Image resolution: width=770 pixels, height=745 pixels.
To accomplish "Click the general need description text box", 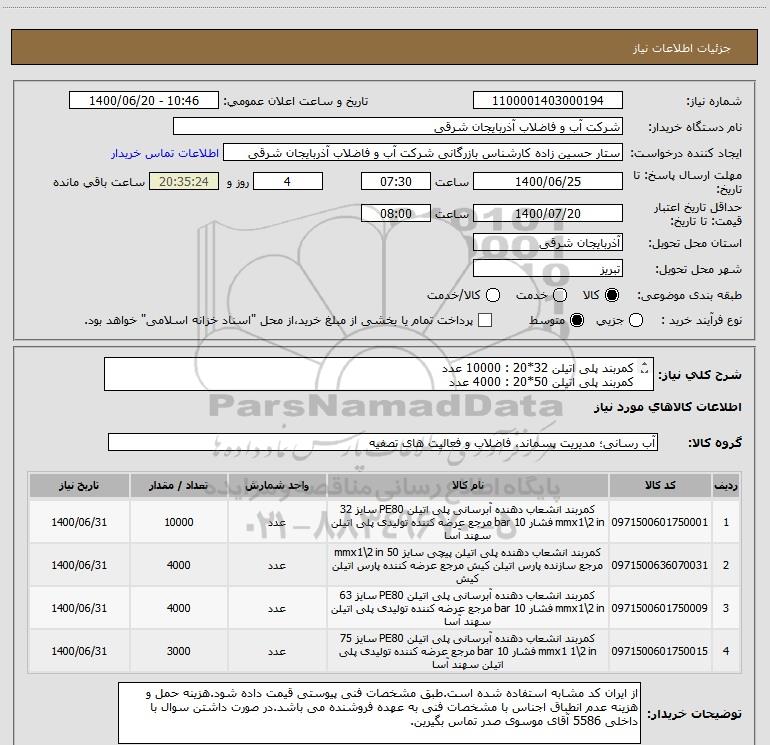I will 379,374.
